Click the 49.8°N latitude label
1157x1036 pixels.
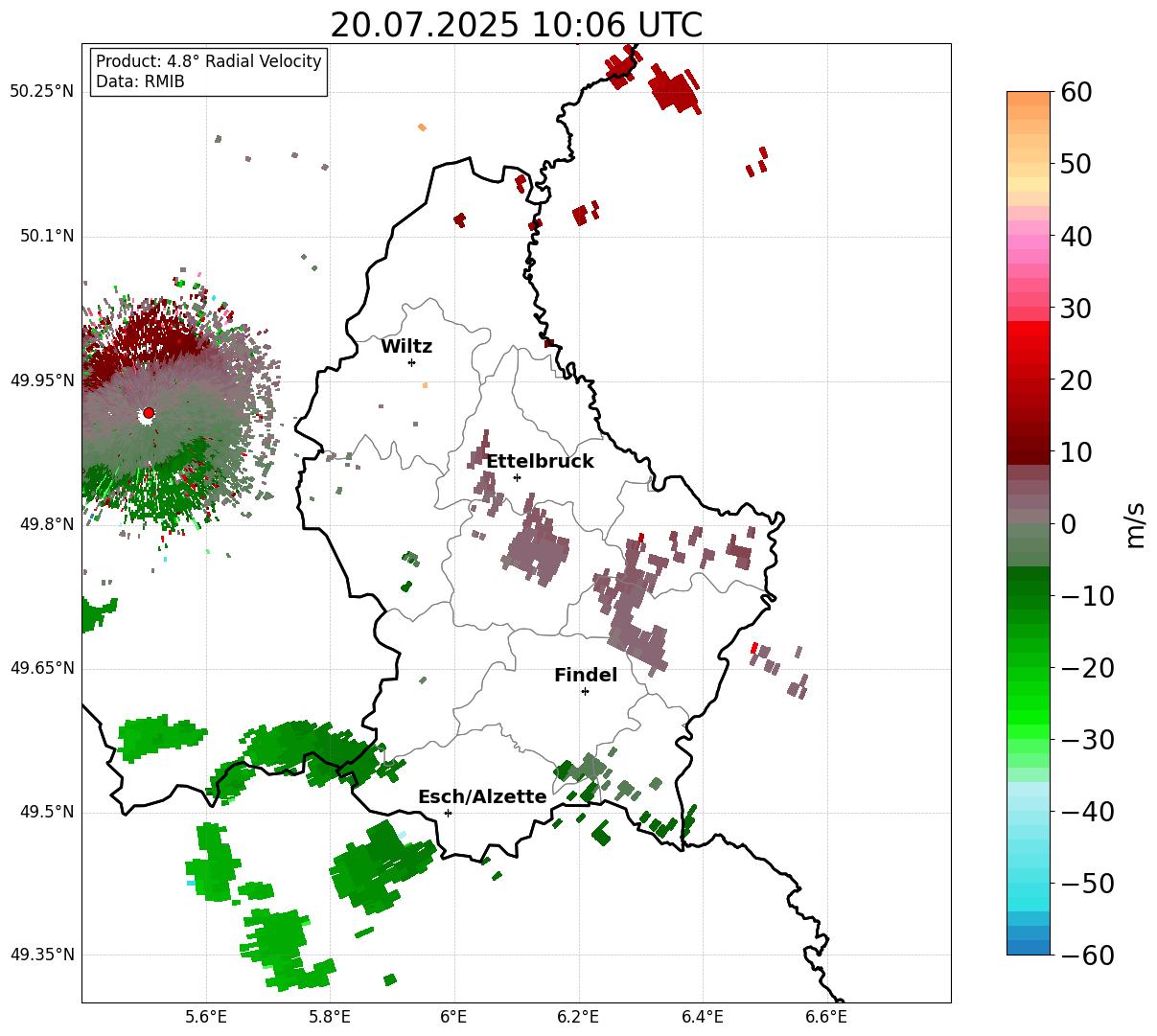[46, 524]
